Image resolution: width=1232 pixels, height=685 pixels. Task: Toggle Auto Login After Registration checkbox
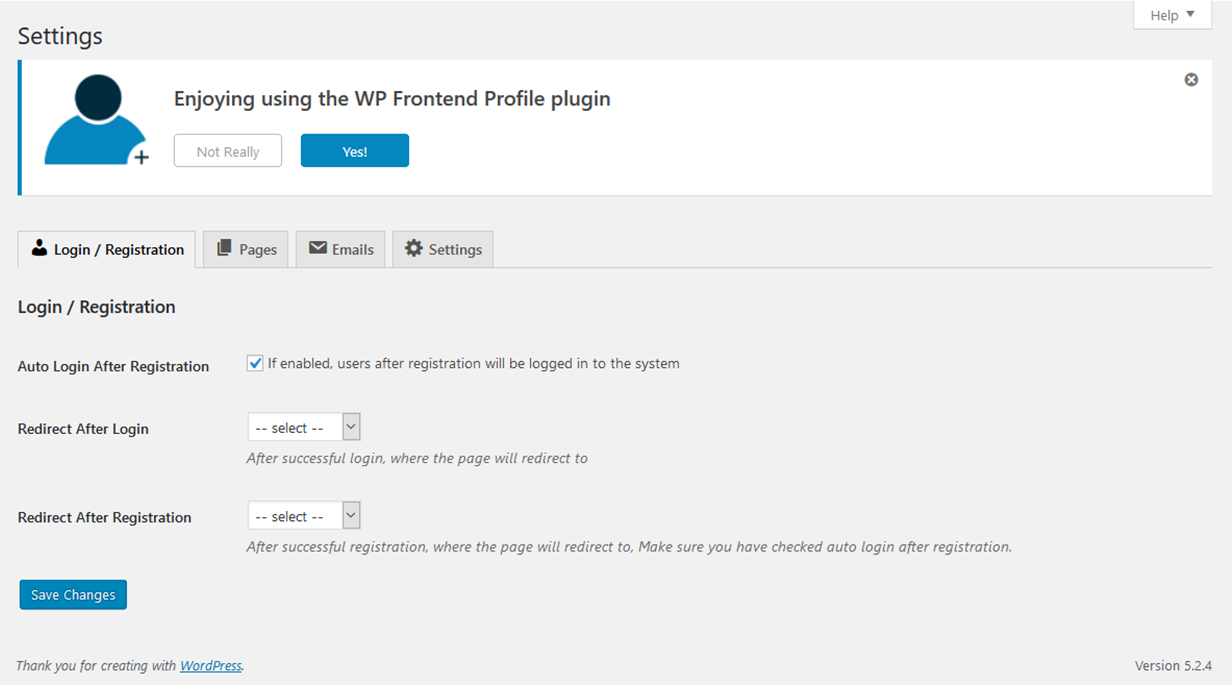(255, 363)
